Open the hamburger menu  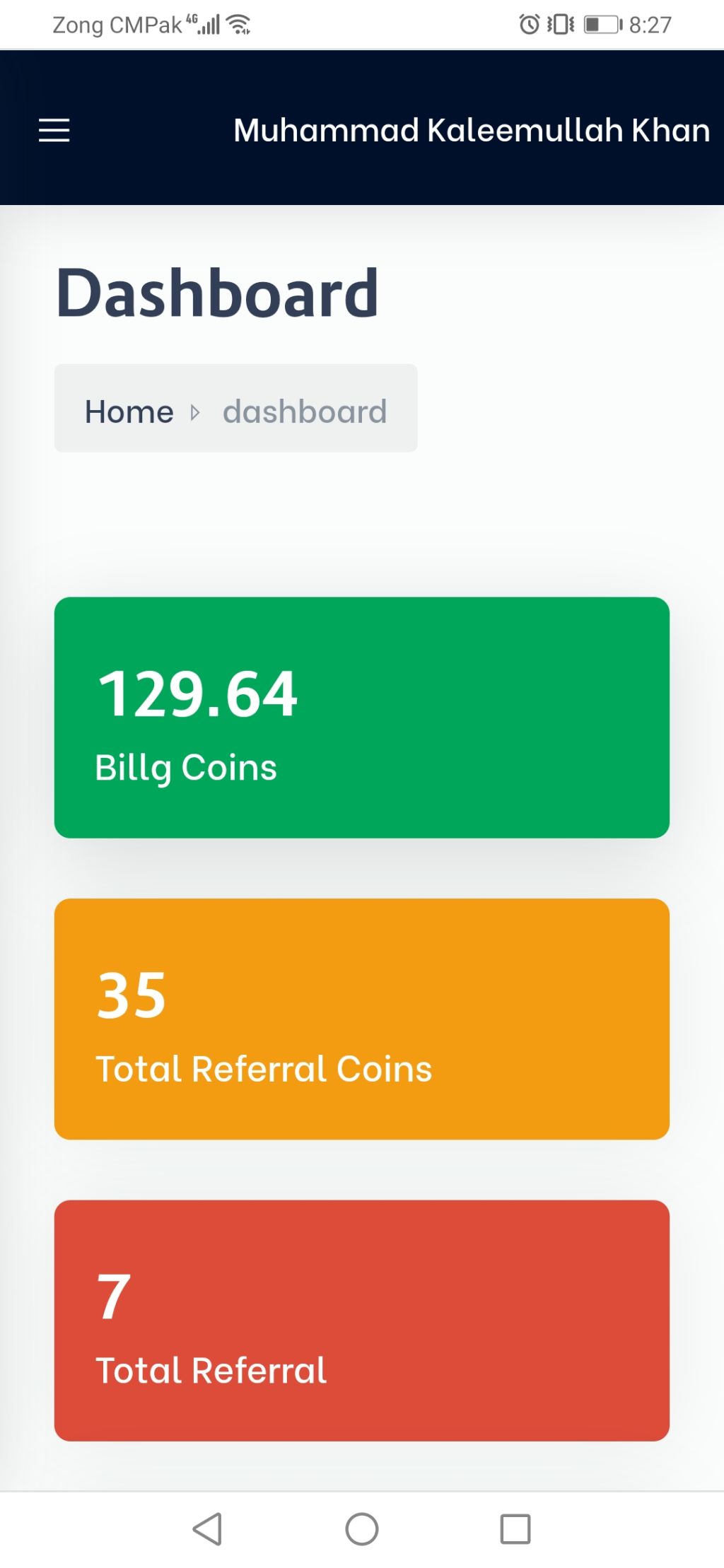pyautogui.click(x=54, y=131)
